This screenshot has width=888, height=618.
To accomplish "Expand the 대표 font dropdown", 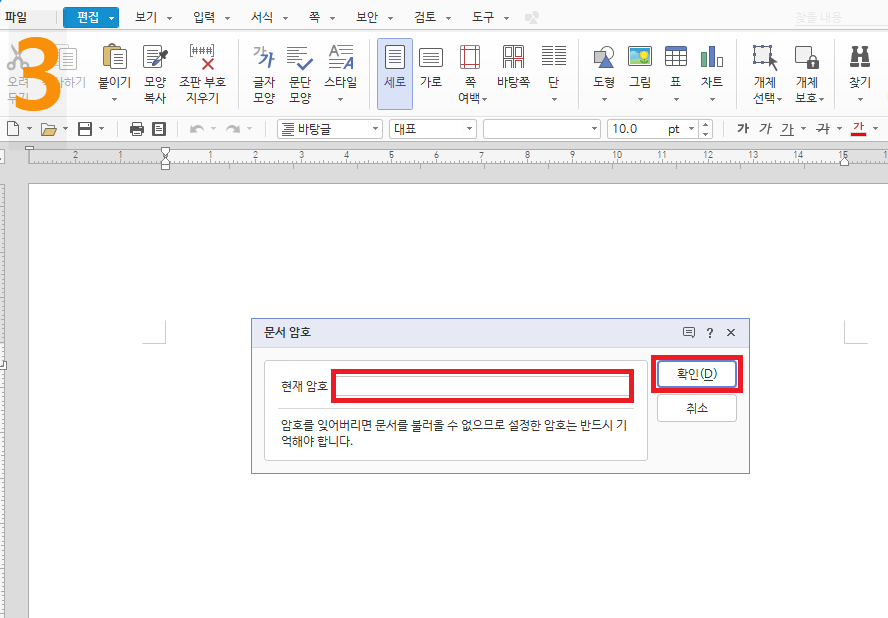I will pyautogui.click(x=432, y=128).
